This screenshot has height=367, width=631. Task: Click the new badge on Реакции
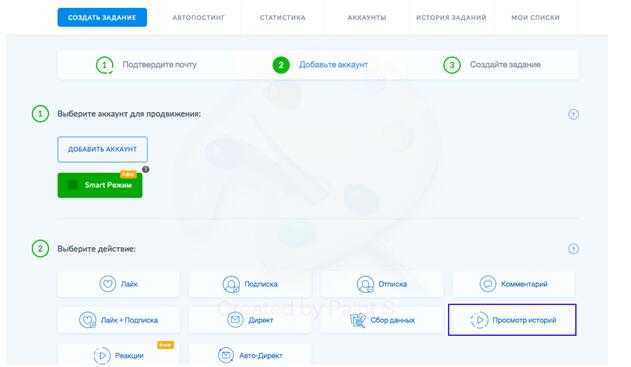pos(165,345)
